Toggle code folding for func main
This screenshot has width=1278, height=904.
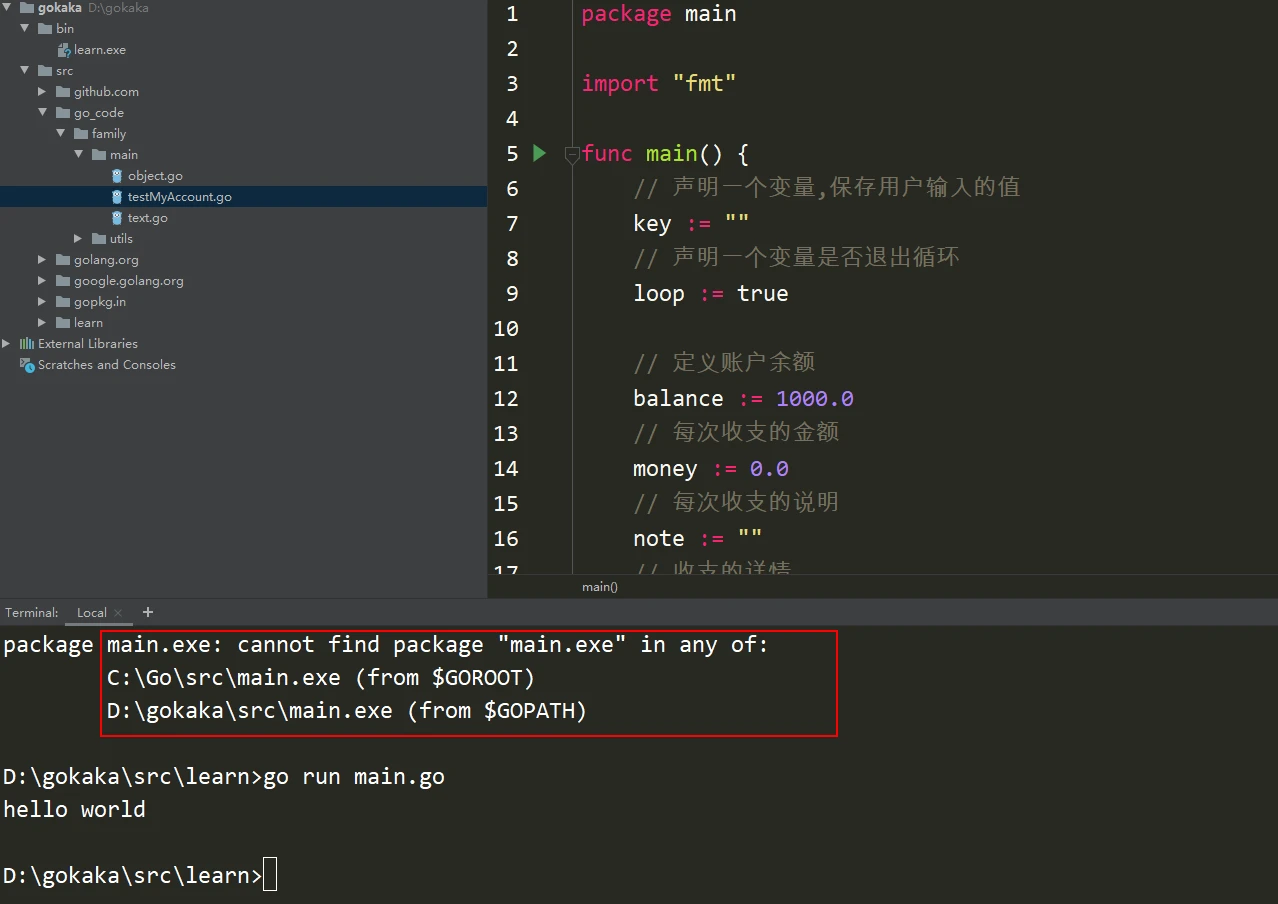click(572, 154)
